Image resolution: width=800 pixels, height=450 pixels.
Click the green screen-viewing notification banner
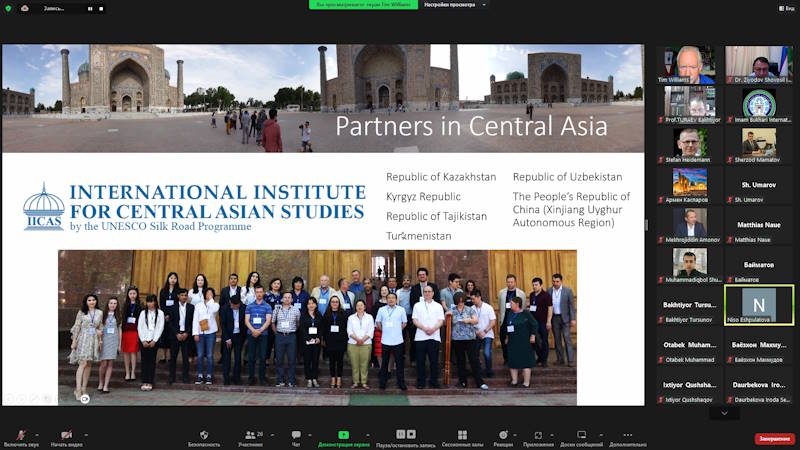(x=363, y=5)
